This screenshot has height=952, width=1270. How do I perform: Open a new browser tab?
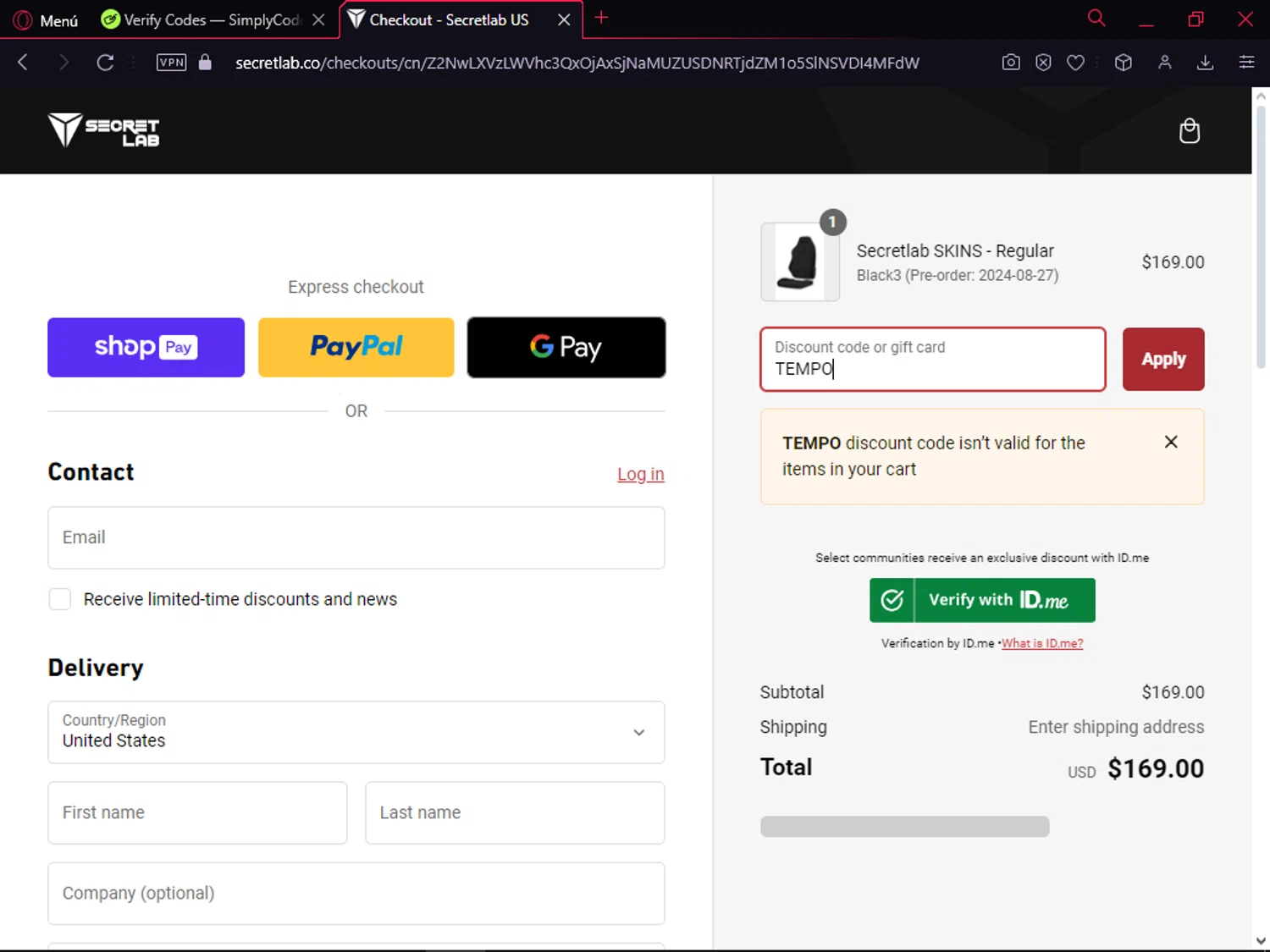coord(601,18)
